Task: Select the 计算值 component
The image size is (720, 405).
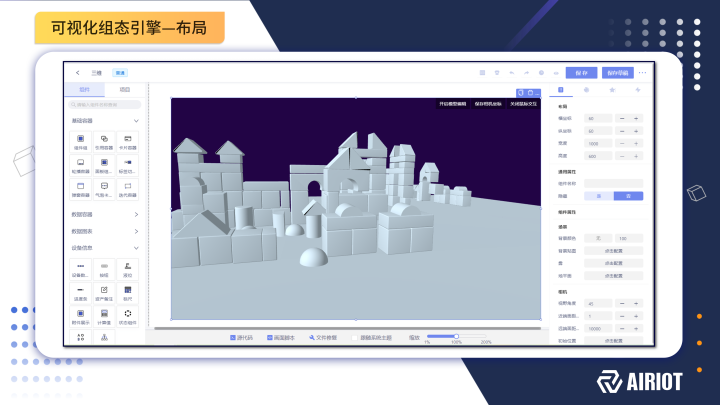Action: point(104,317)
